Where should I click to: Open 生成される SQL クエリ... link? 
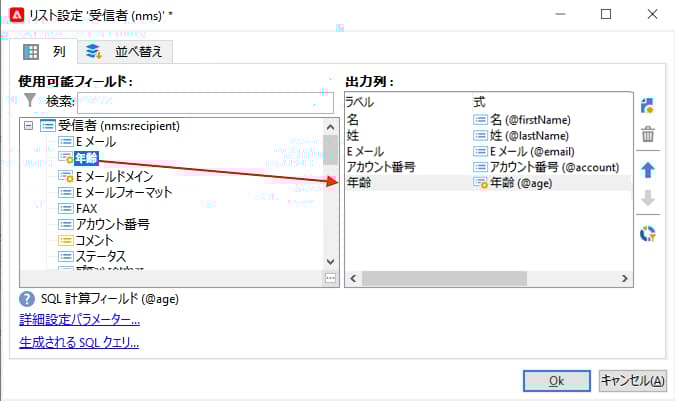coord(79,342)
